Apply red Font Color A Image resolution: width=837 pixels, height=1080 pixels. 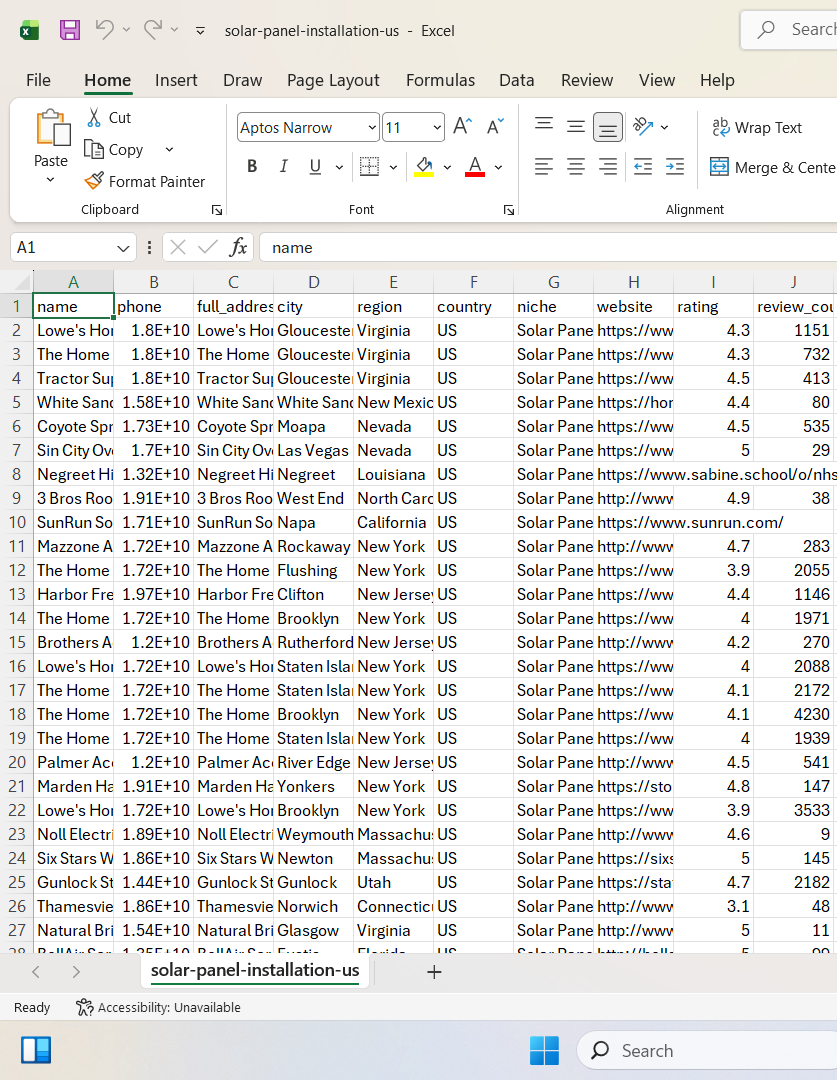(475, 167)
